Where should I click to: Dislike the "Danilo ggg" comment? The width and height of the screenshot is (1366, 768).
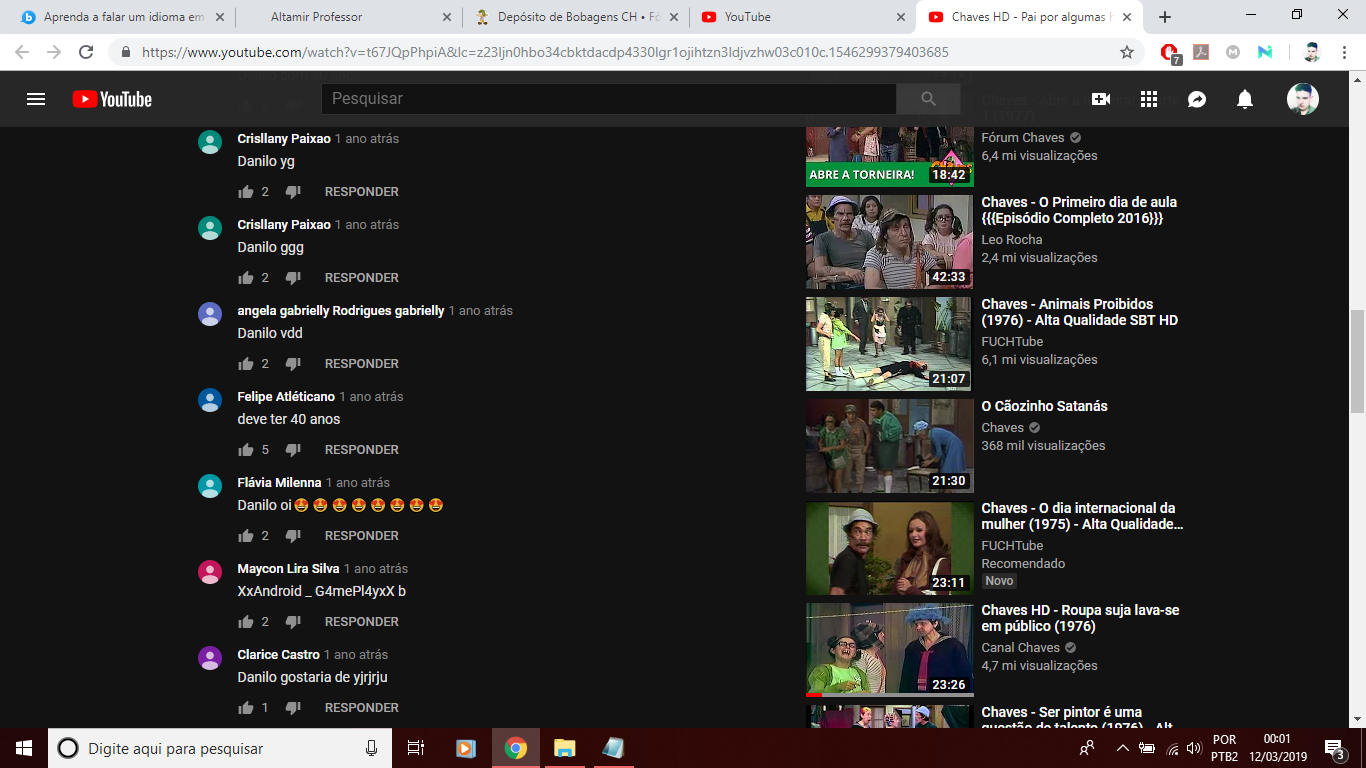click(293, 278)
